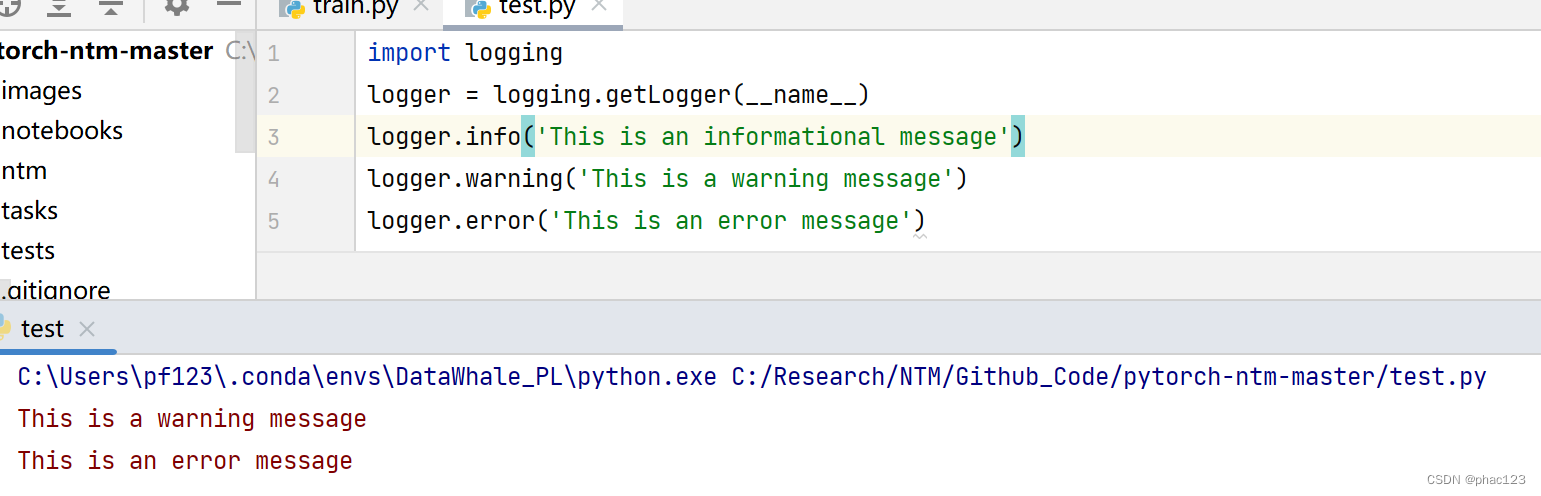Select the .gitignore file

(x=56, y=290)
